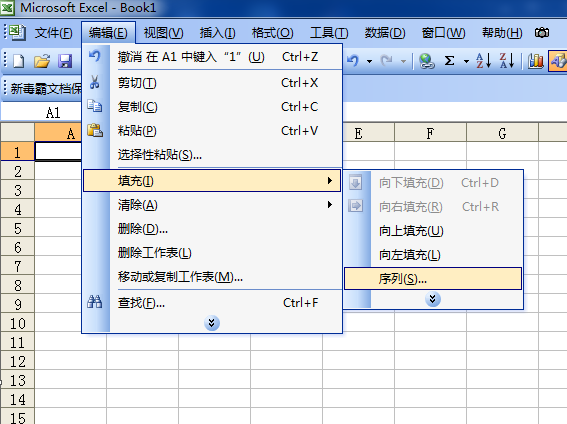
Task: Click the Excel workbook icon beside File menu
Action: pos(17,32)
